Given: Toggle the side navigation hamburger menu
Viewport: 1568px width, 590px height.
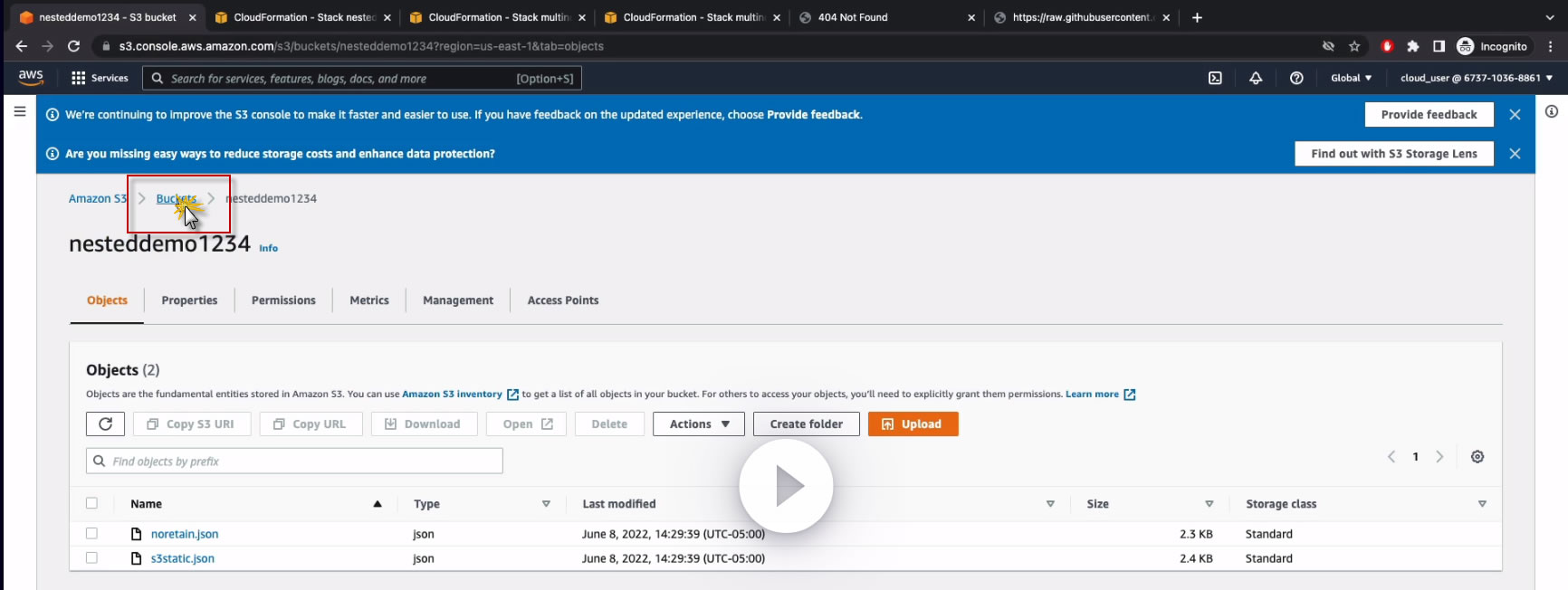Looking at the screenshot, I should pyautogui.click(x=20, y=111).
